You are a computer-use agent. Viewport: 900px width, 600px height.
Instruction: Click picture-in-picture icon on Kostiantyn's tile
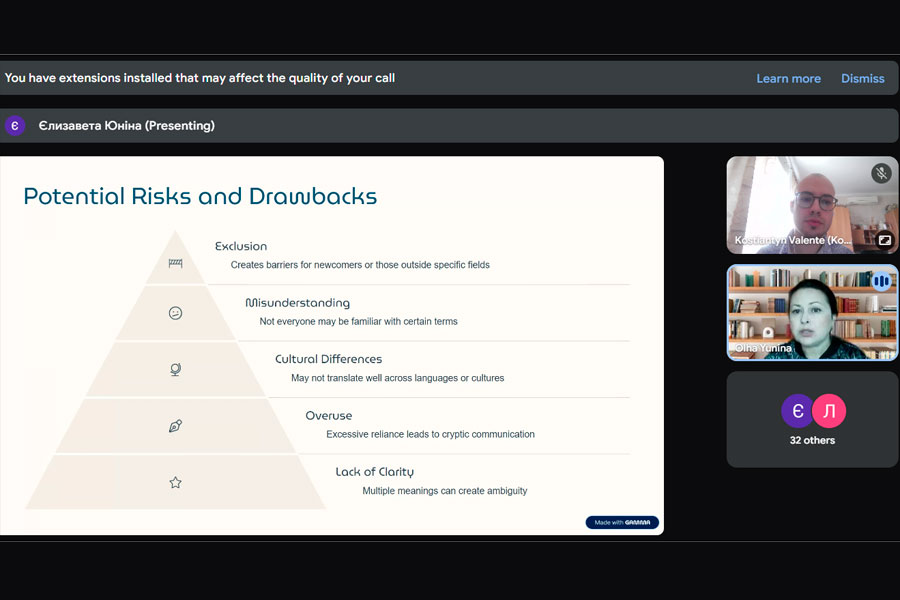(x=885, y=240)
